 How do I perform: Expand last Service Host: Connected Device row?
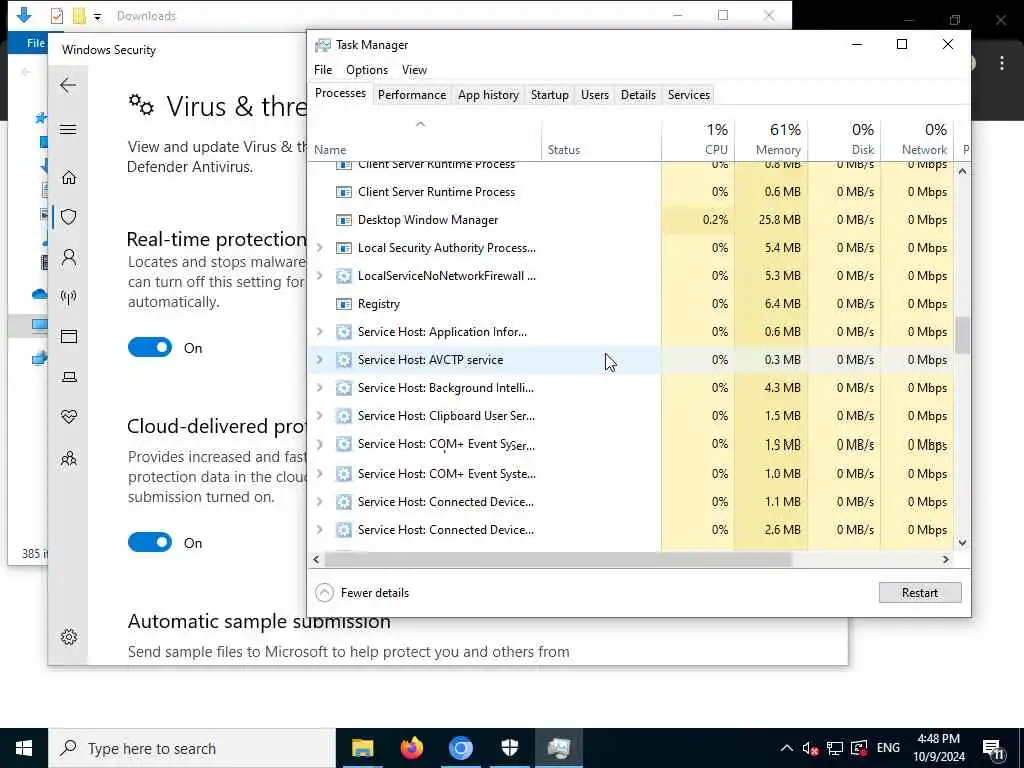point(319,530)
